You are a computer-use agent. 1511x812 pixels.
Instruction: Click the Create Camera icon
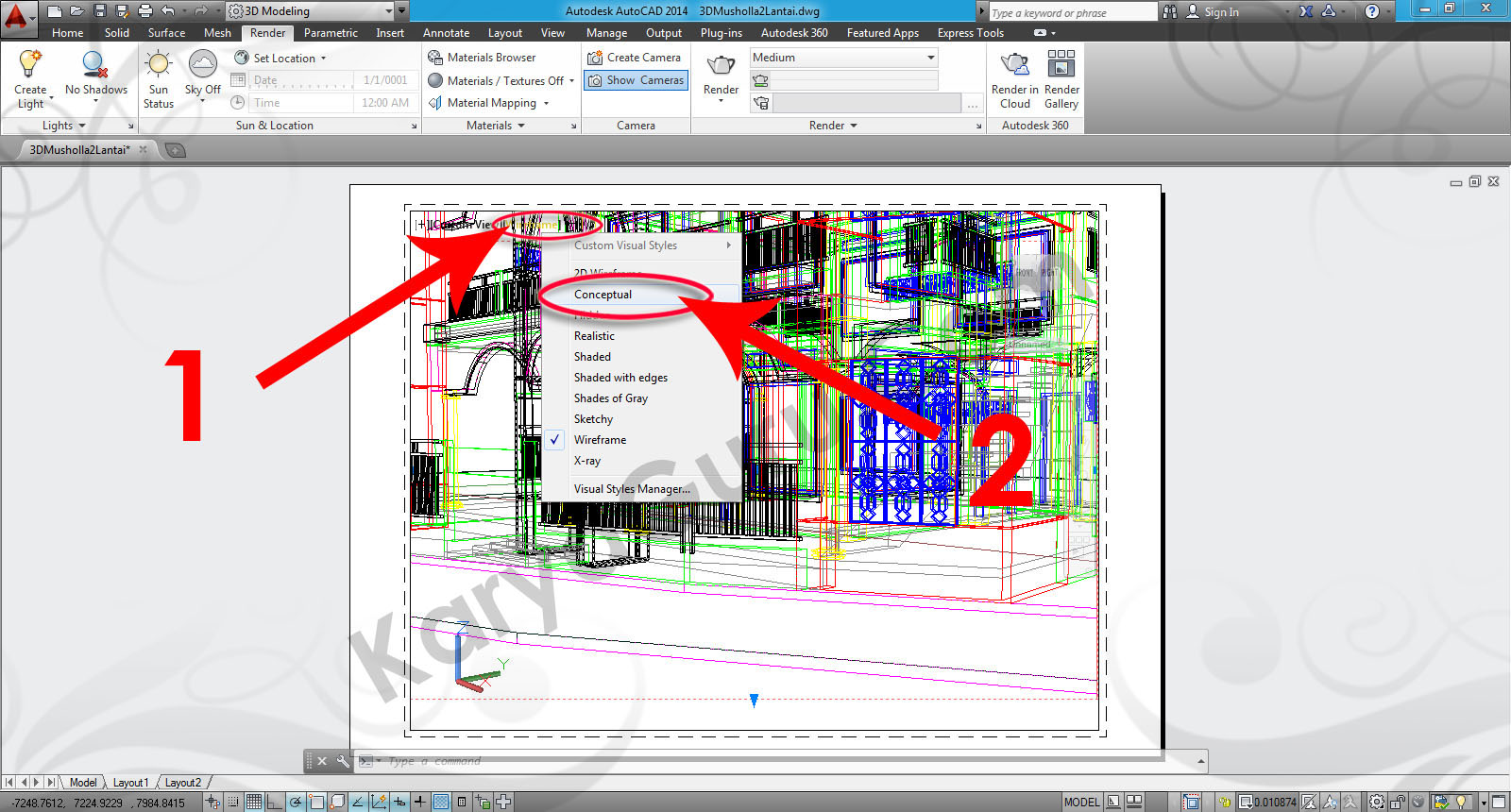(x=595, y=58)
